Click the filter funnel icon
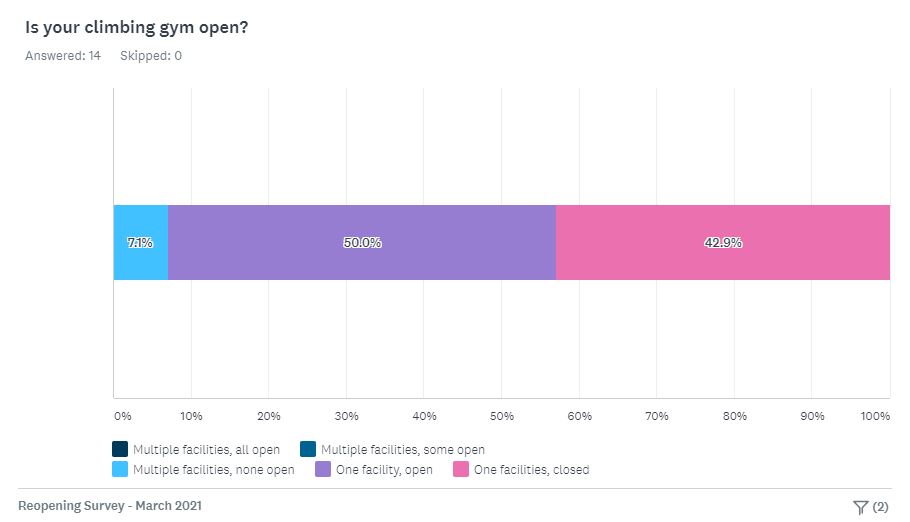Viewport: 910px width, 522px height. tap(860, 507)
